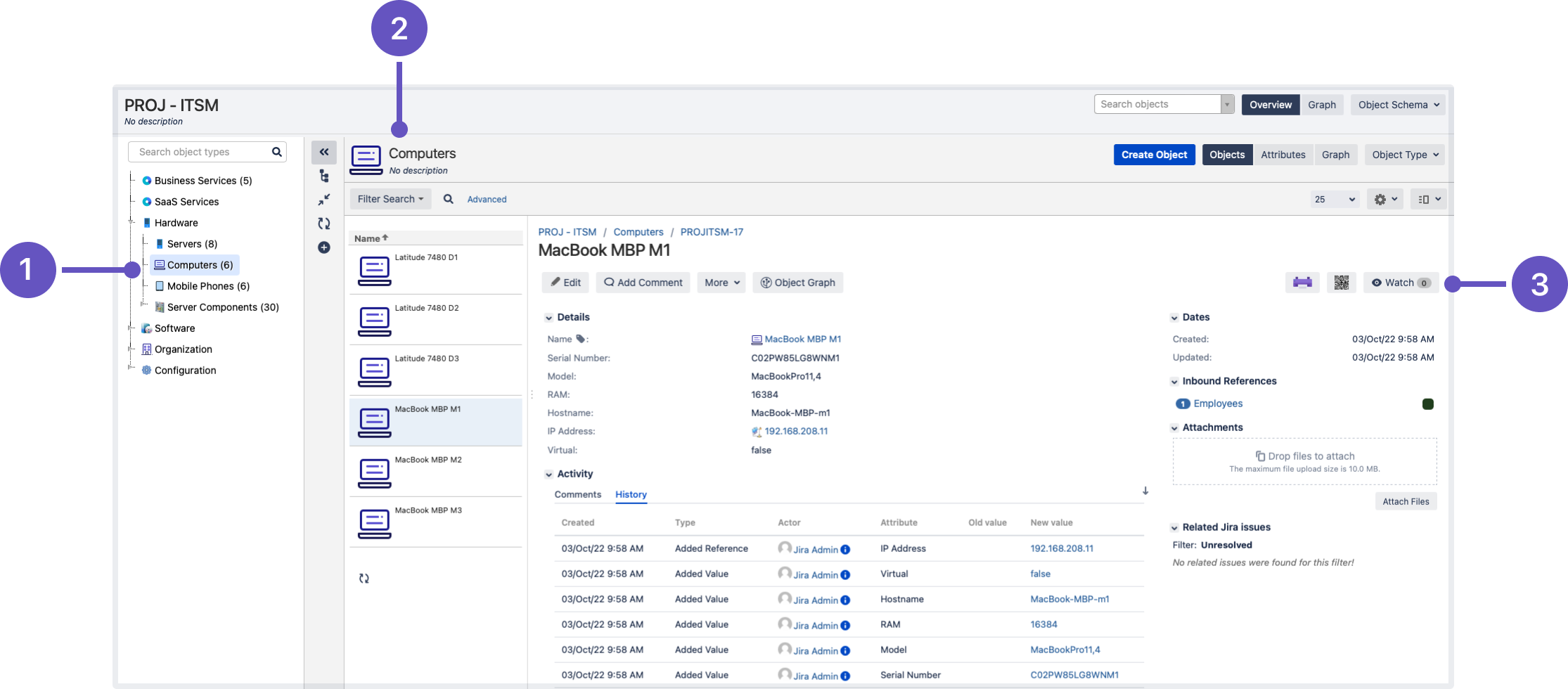The image size is (1568, 689).
Task: Collapse the Activity section
Action: (x=548, y=475)
